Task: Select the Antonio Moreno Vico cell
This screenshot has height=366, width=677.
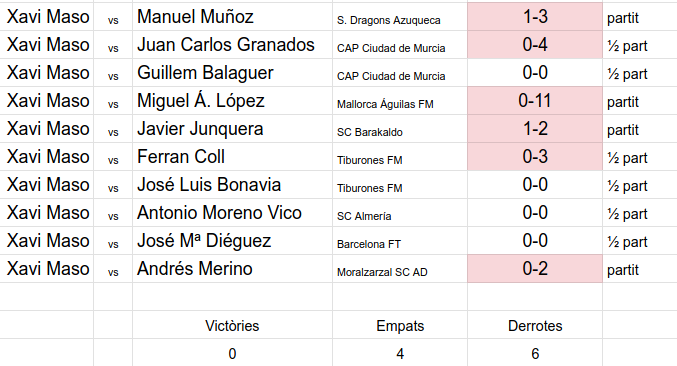Action: point(232,213)
